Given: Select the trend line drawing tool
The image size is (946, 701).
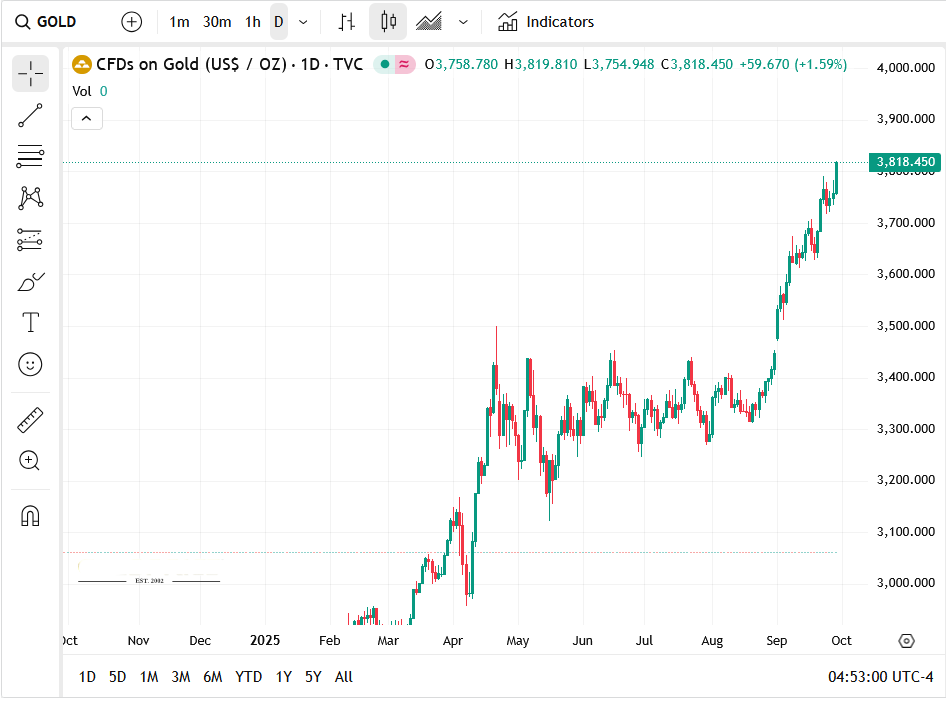Looking at the screenshot, I should click(x=30, y=115).
